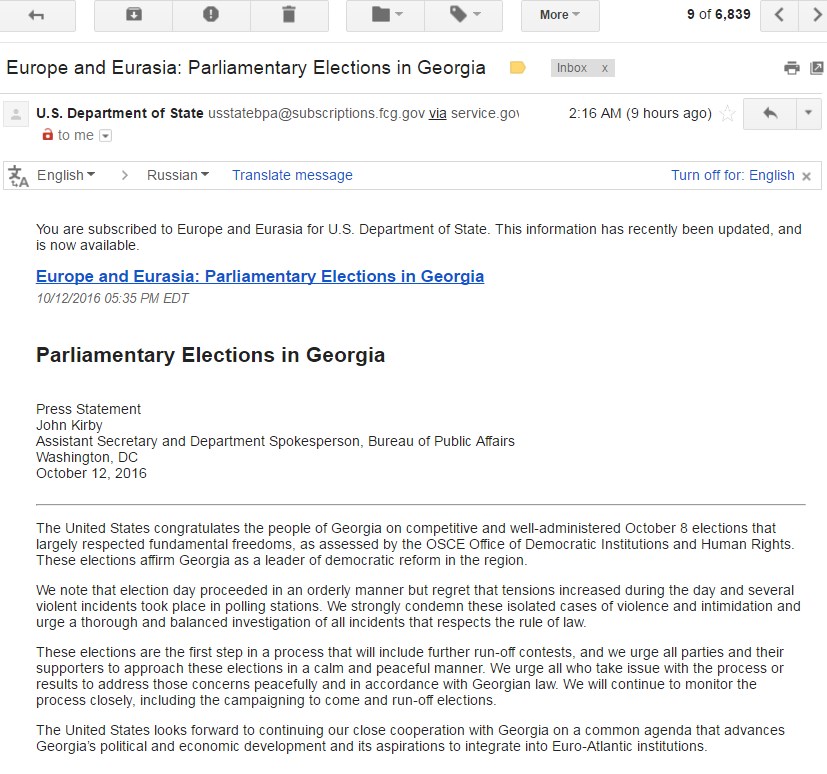
Task: Report spam using the exclamation icon
Action: 211,15
